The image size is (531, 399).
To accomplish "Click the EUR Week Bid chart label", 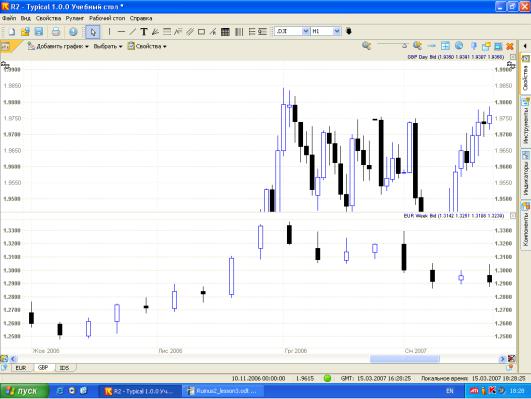I will click(454, 216).
